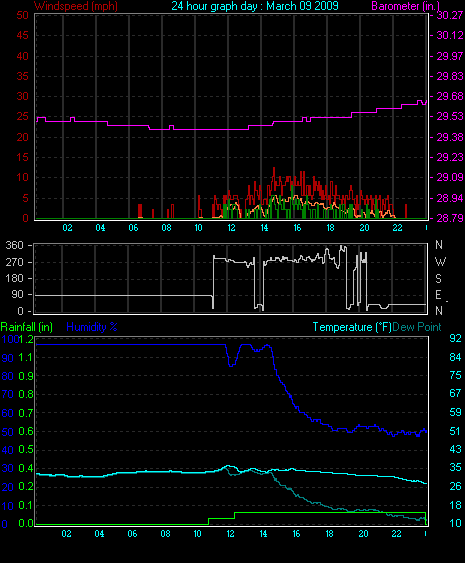The width and height of the screenshot is (465, 563).
Task: Click the 'Dew Point' legend label
Action: pyautogui.click(x=417, y=327)
